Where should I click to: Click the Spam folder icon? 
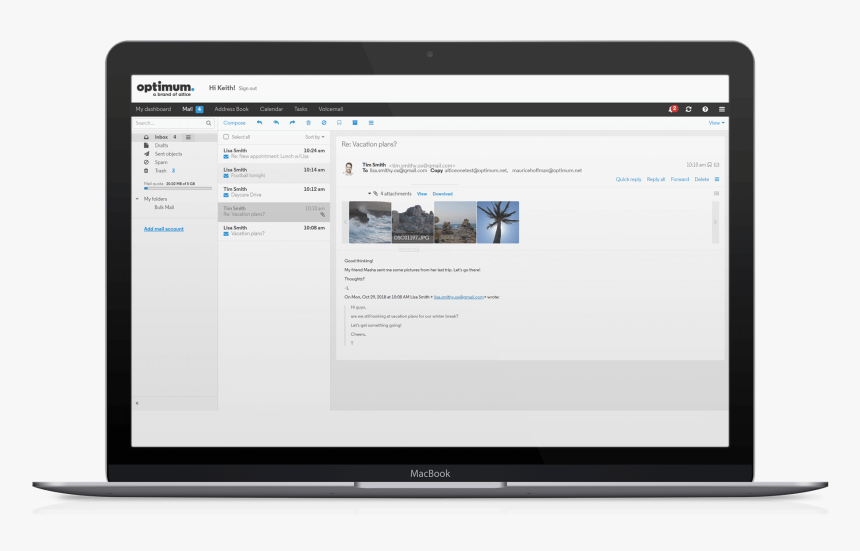click(146, 162)
